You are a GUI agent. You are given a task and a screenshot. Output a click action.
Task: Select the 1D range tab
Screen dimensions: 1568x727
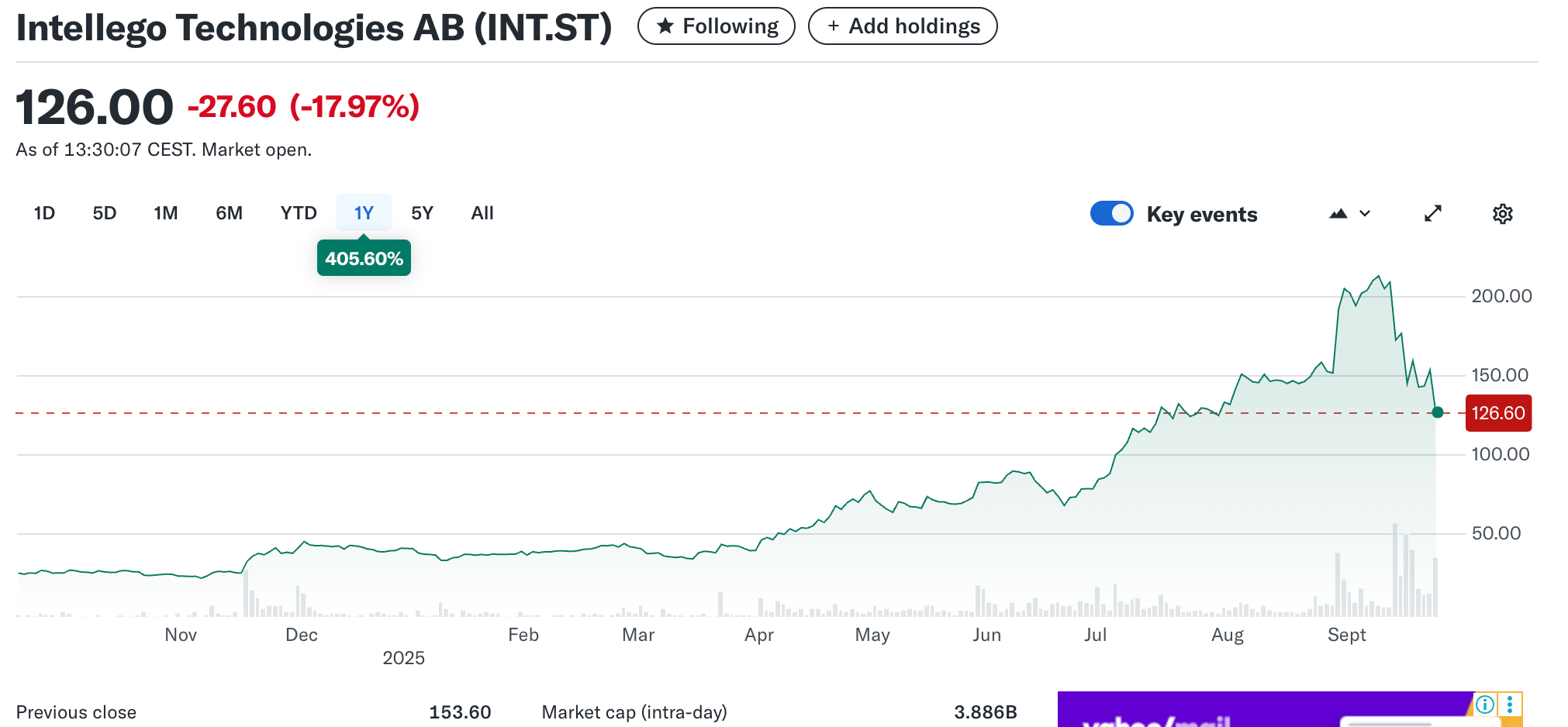coord(44,213)
